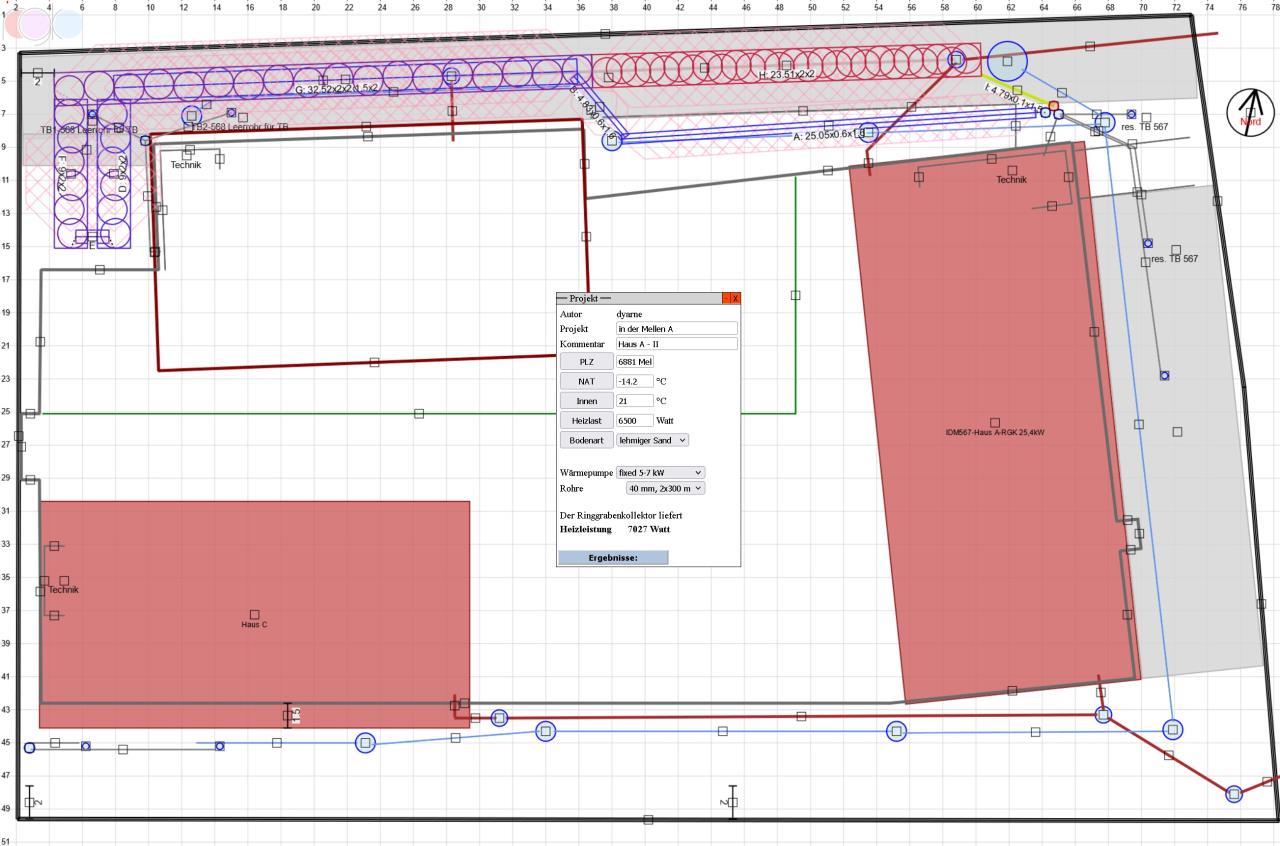Click the large blue circle near trench H
Viewport: 1280px width, 846px height.
coord(1007,61)
